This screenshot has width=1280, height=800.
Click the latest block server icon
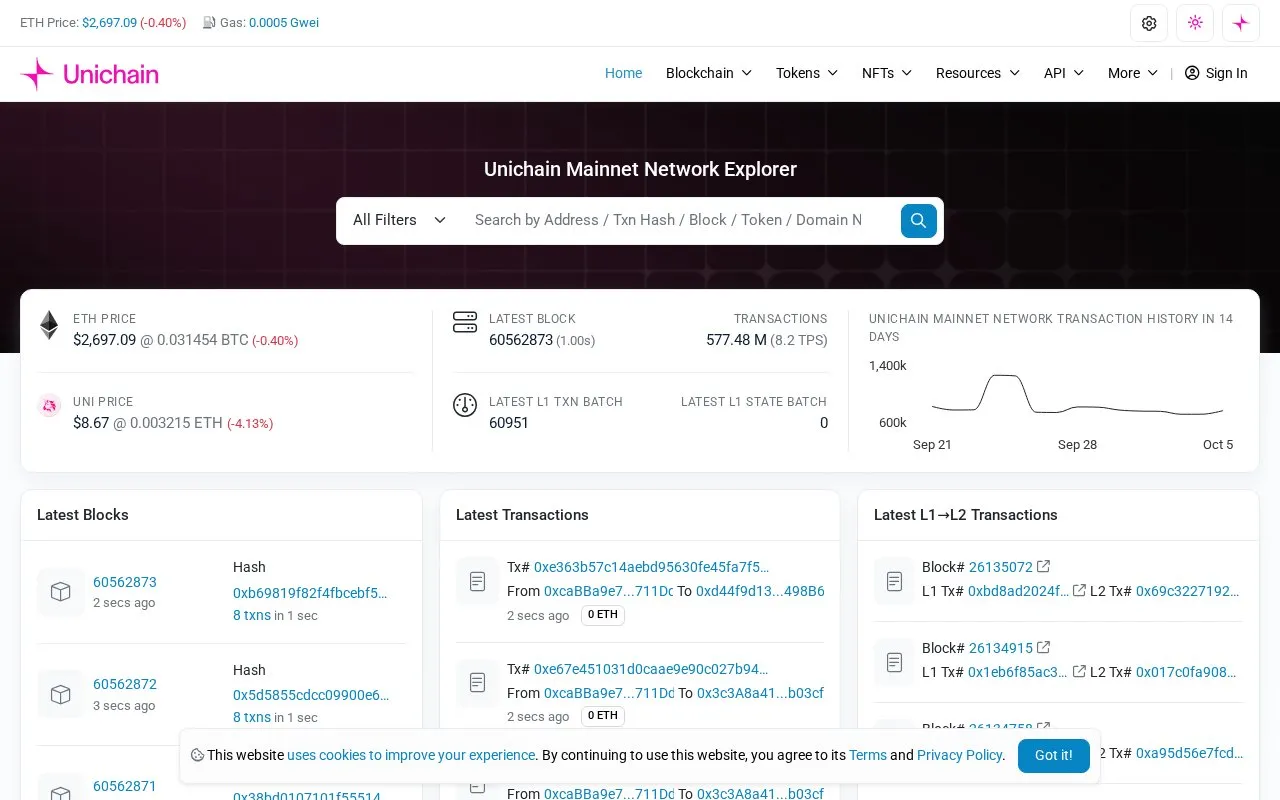point(465,322)
